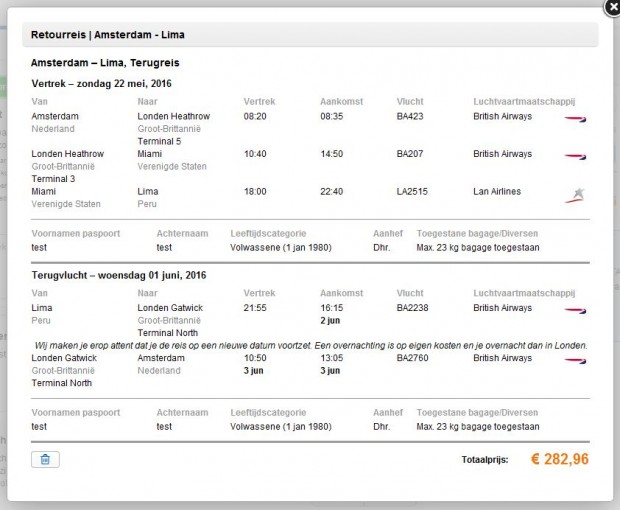Screen dimensions: 620x510
Task: Click 'Terugvlucht – woensdag 01 juni, 2016' heading
Action: 119,275
